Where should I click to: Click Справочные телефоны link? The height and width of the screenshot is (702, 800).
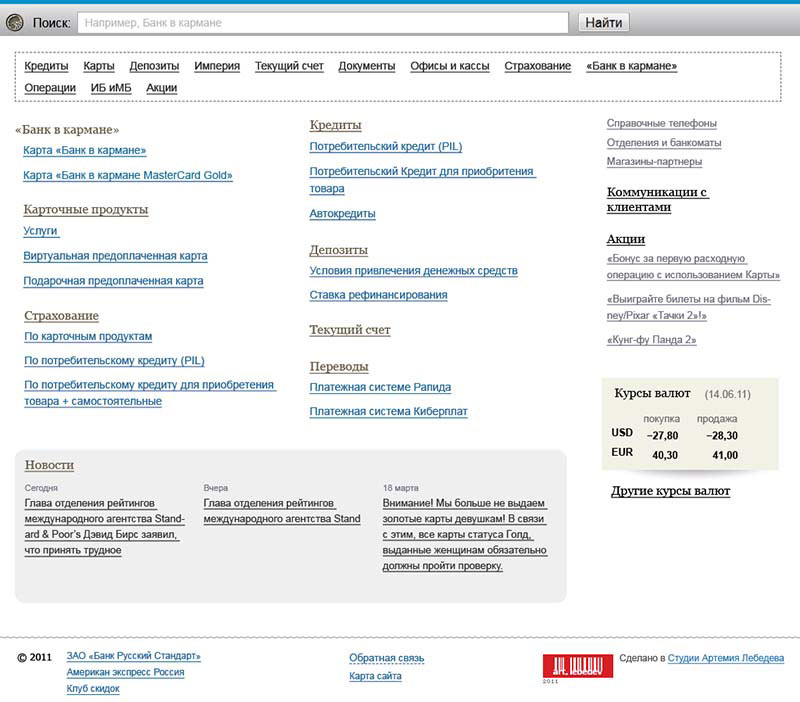pyautogui.click(x=661, y=124)
